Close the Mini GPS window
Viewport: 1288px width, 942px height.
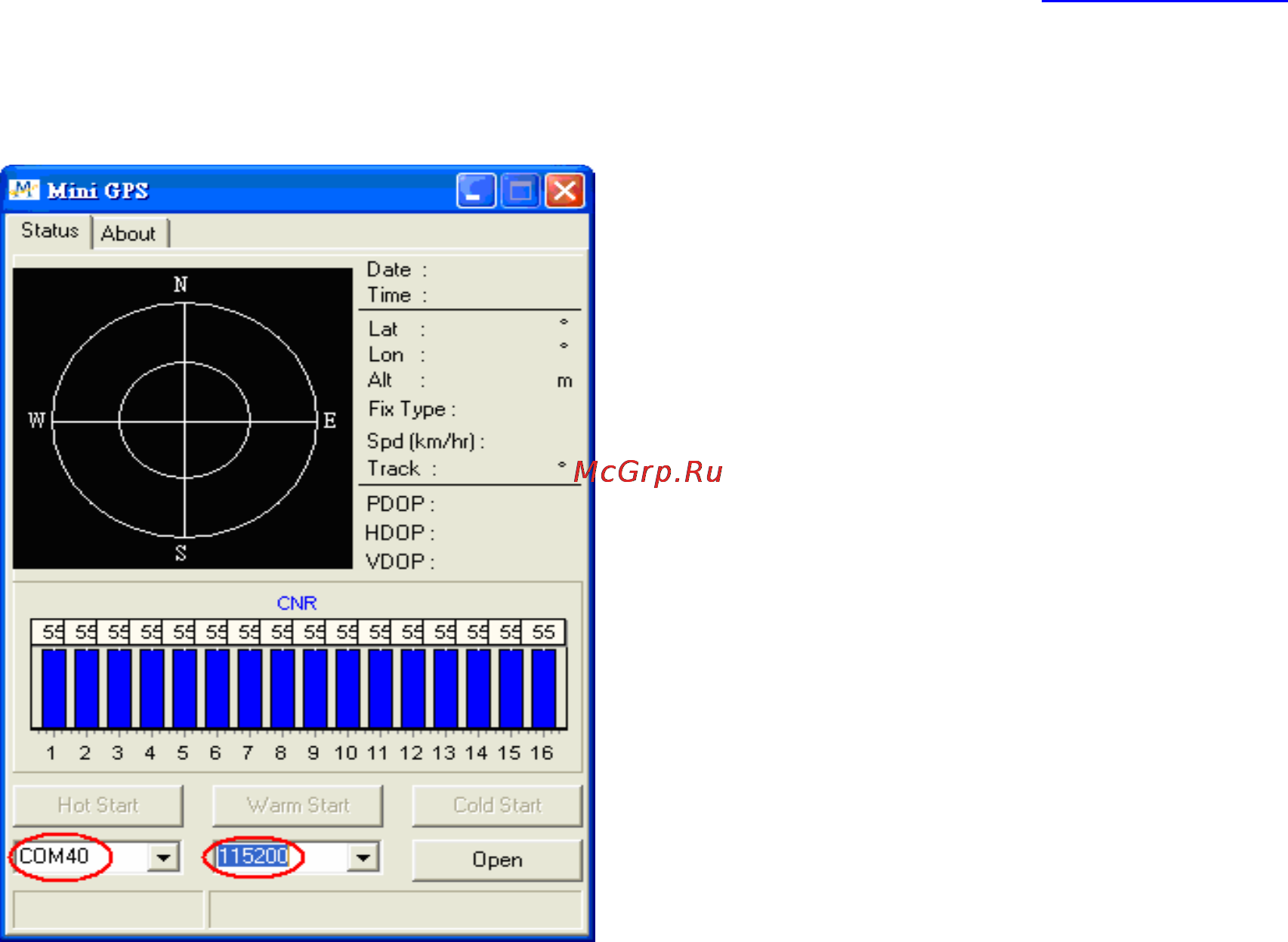tap(565, 190)
